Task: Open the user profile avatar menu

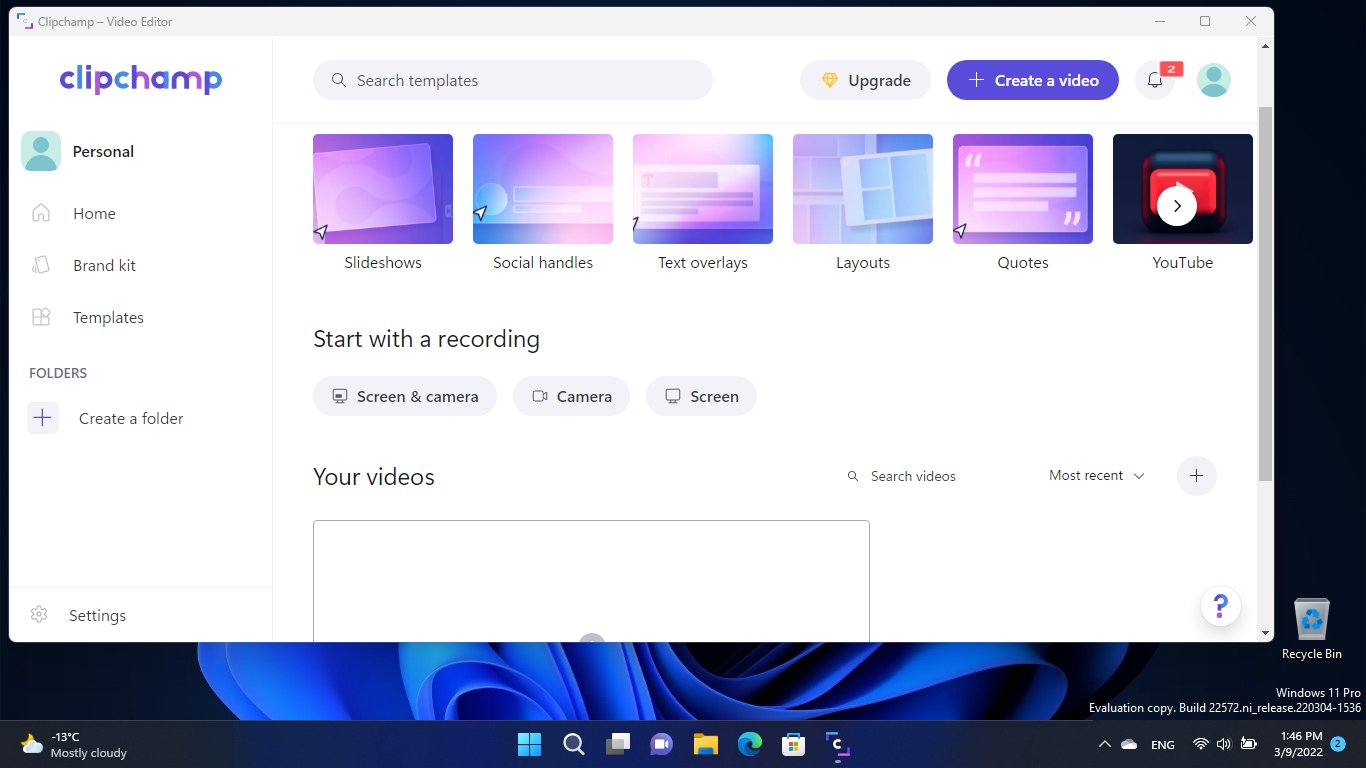Action: tap(1214, 80)
